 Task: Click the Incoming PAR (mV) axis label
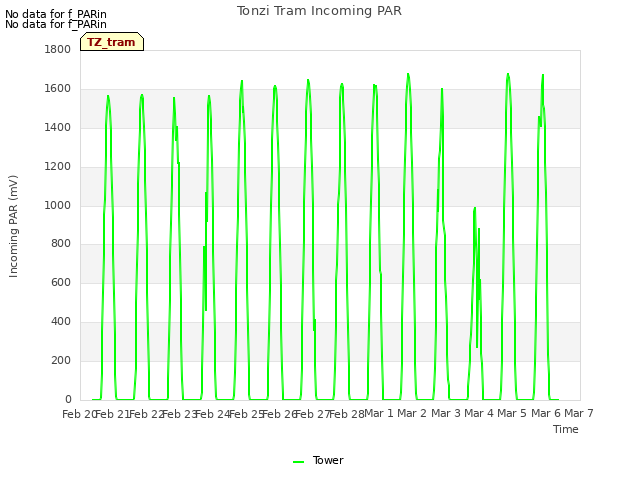[x=13, y=227]
